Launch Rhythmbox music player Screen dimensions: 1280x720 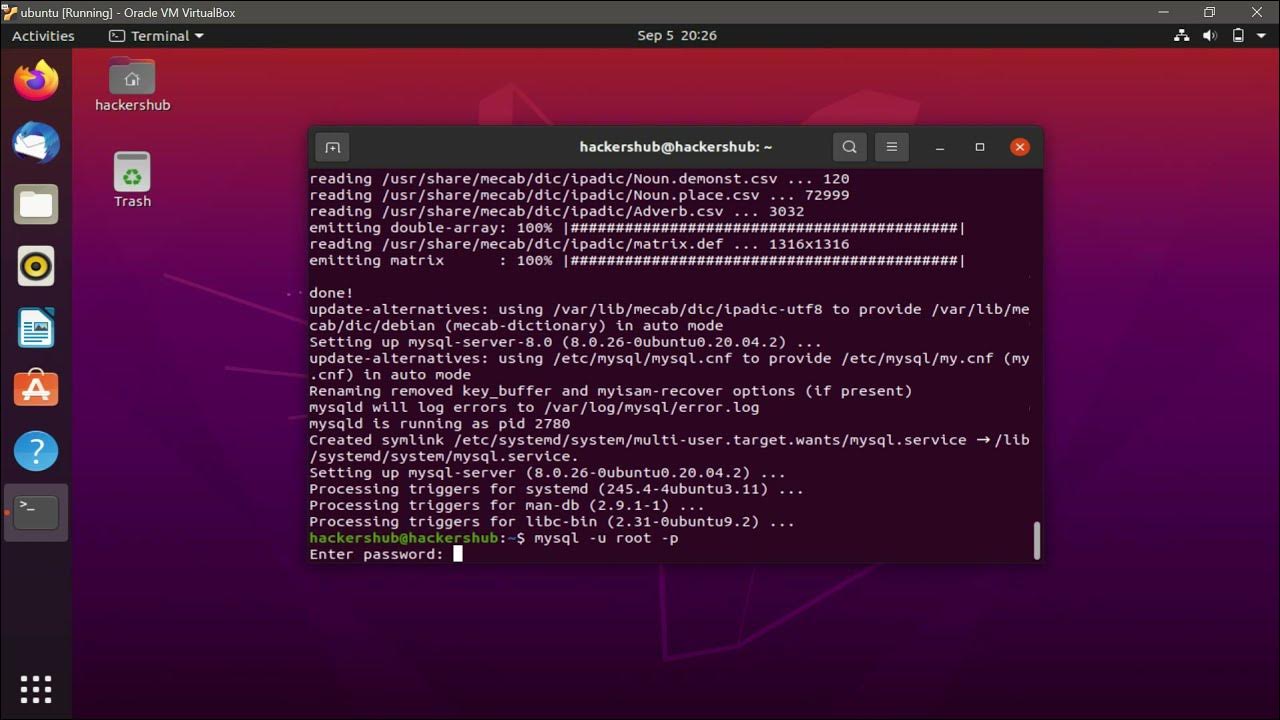tap(36, 266)
